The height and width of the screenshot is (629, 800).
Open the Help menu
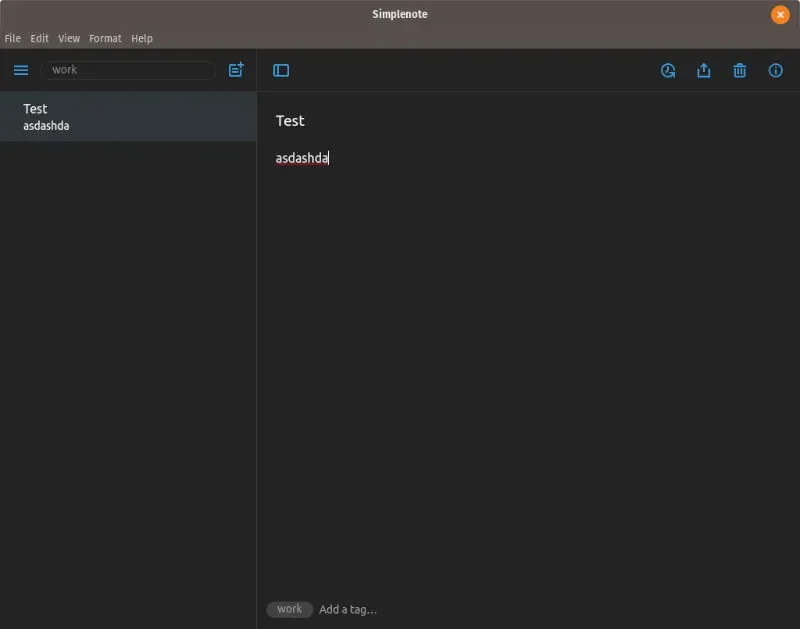coord(142,38)
